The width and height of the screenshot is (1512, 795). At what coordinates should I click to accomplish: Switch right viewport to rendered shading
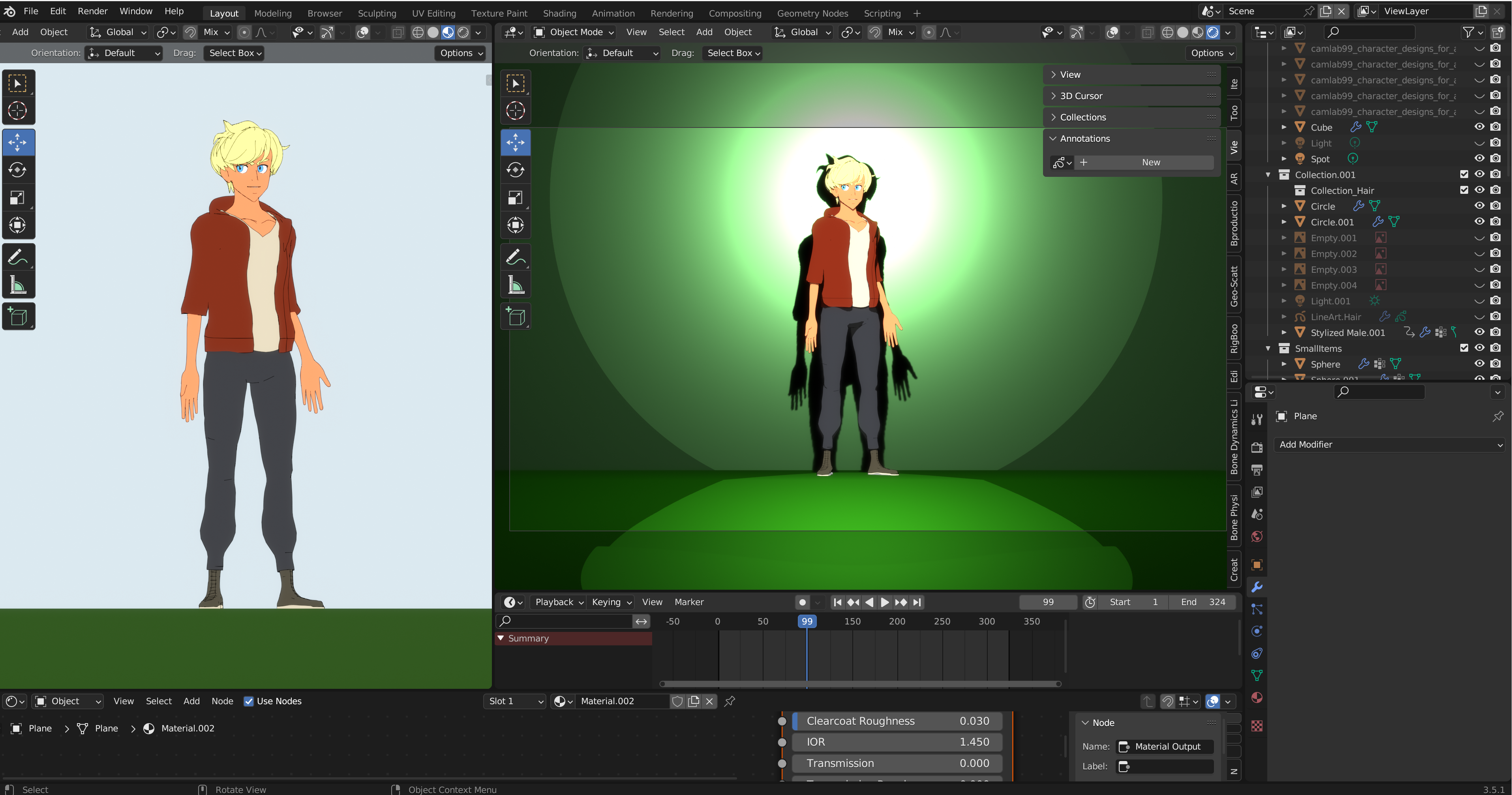1213,32
